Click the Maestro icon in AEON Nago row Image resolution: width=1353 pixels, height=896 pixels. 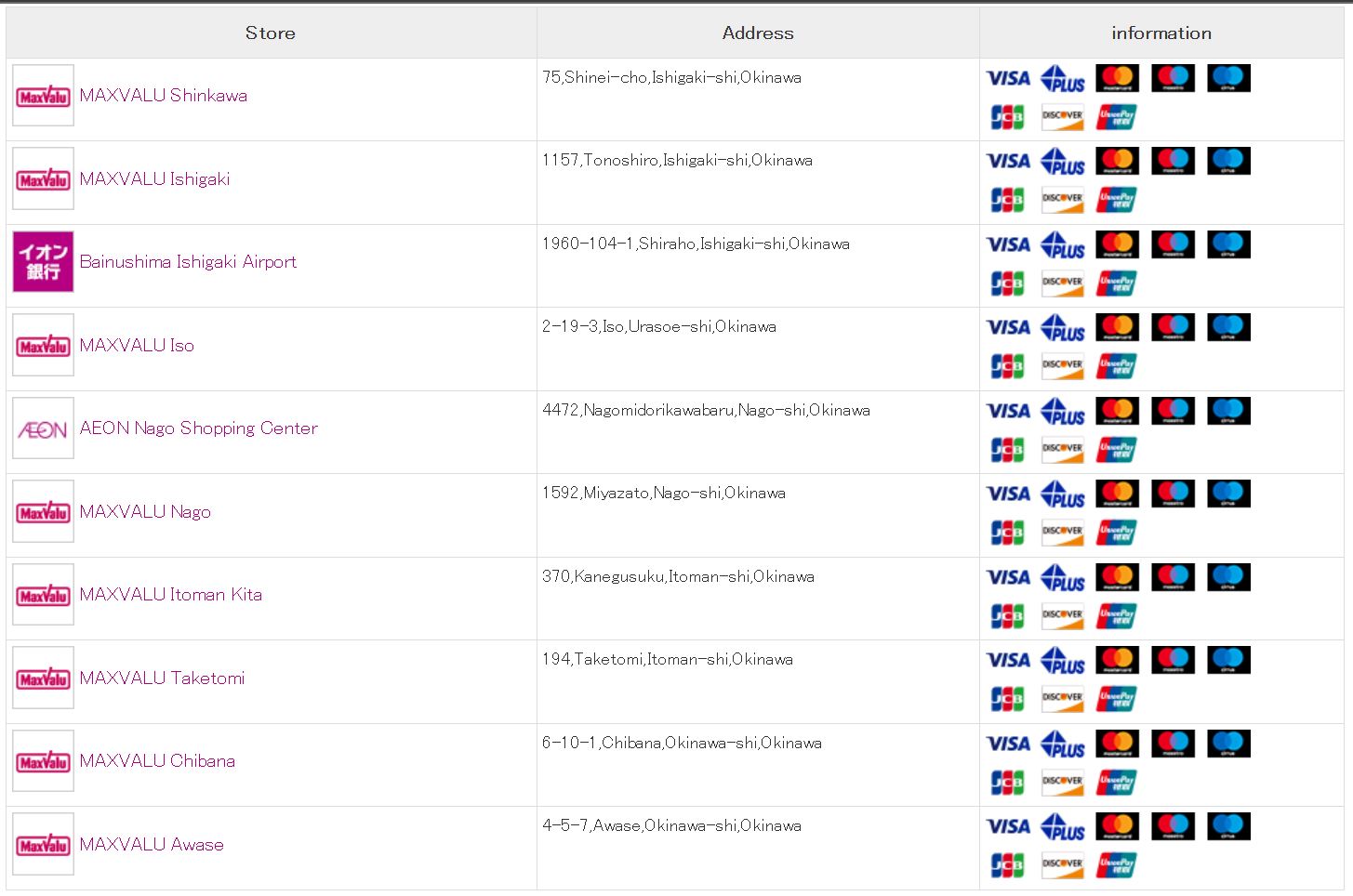[1174, 411]
